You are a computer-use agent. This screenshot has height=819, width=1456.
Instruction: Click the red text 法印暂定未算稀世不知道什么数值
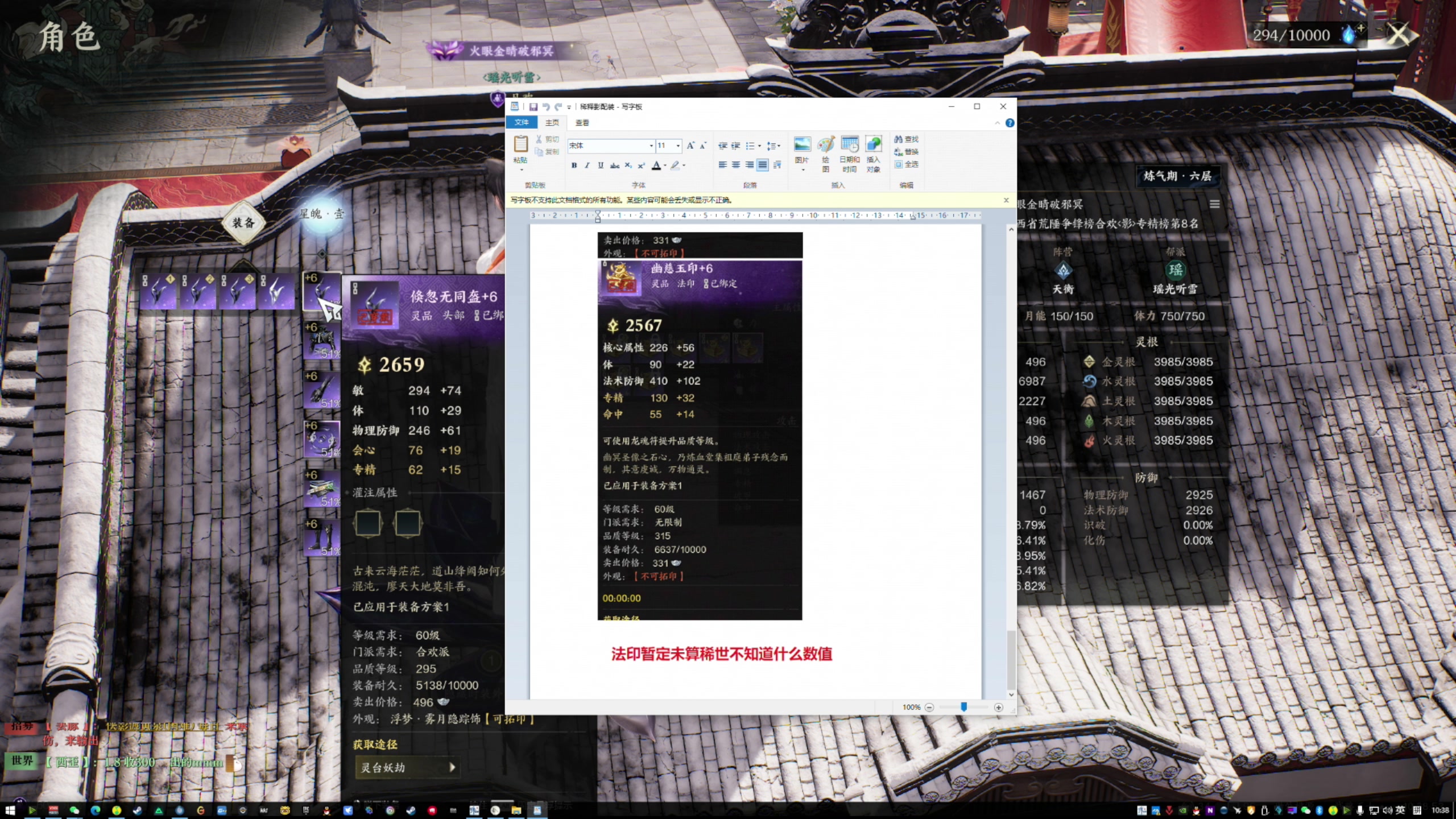click(722, 654)
